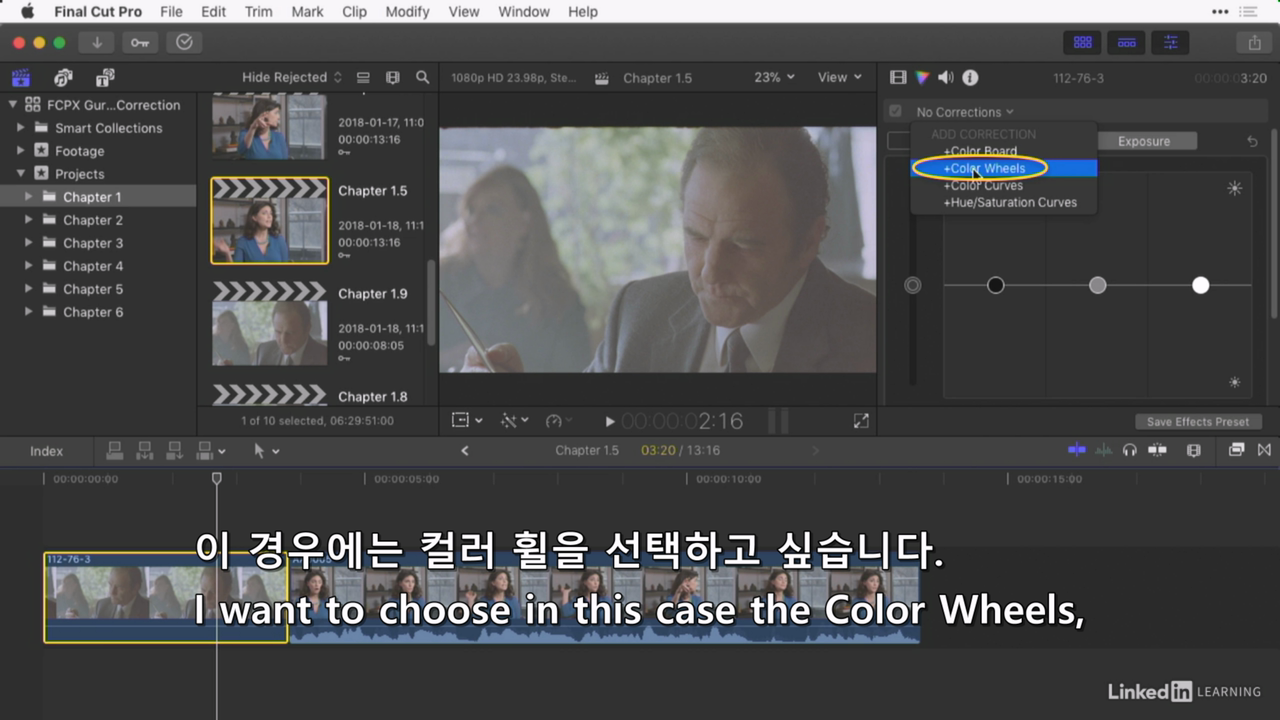This screenshot has width=1280, height=720.
Task: Open the Transitions browser icon
Action: pos(1264,450)
